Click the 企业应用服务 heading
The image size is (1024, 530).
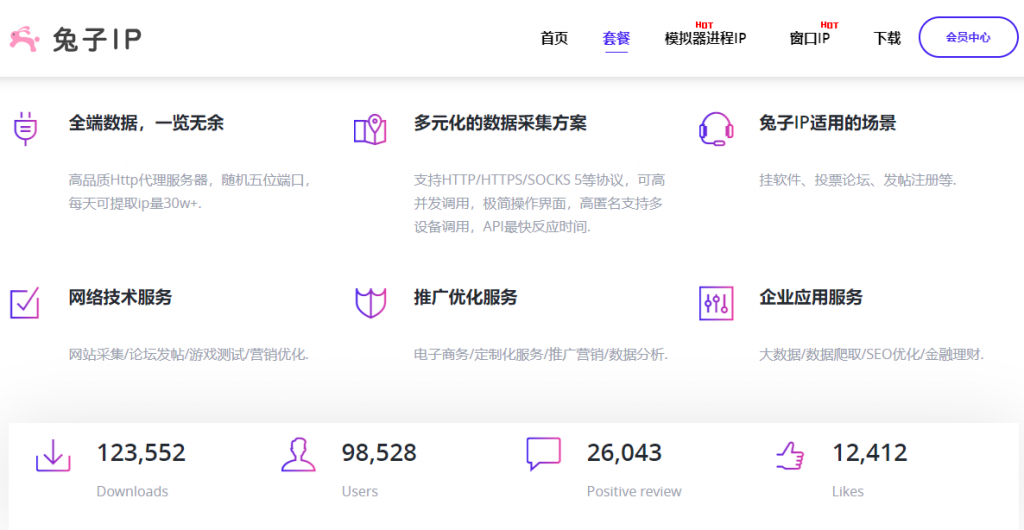click(810, 297)
